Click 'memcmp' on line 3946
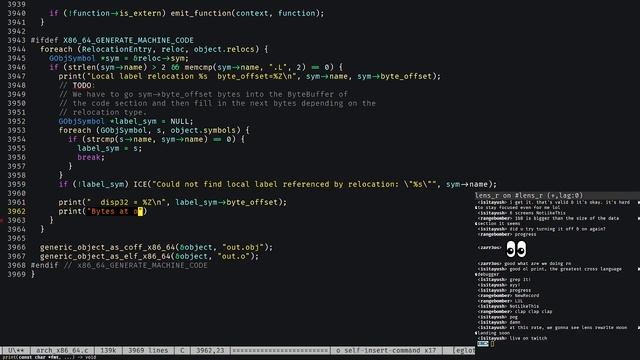 click(198, 67)
